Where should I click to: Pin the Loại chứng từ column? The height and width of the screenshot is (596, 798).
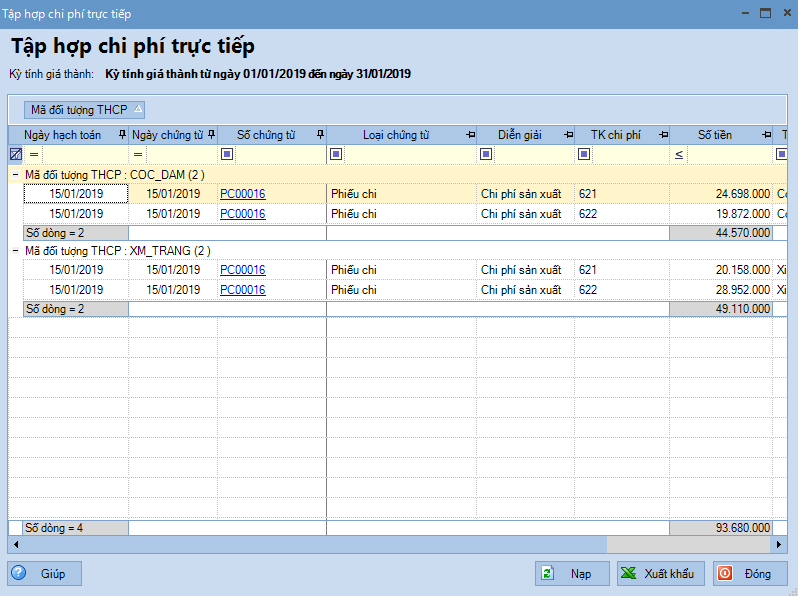470,135
